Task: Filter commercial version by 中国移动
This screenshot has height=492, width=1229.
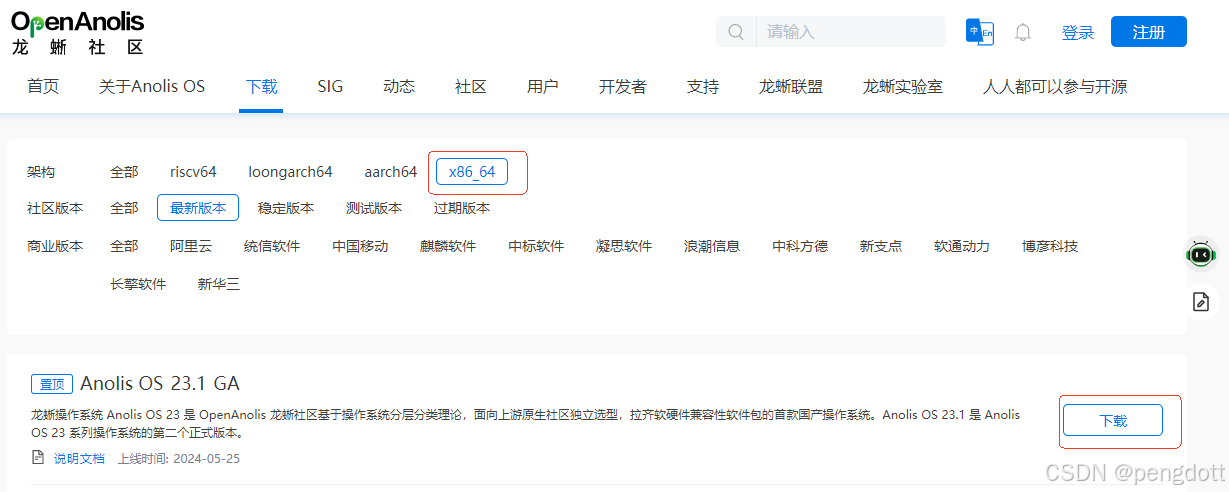Action: tap(360, 246)
